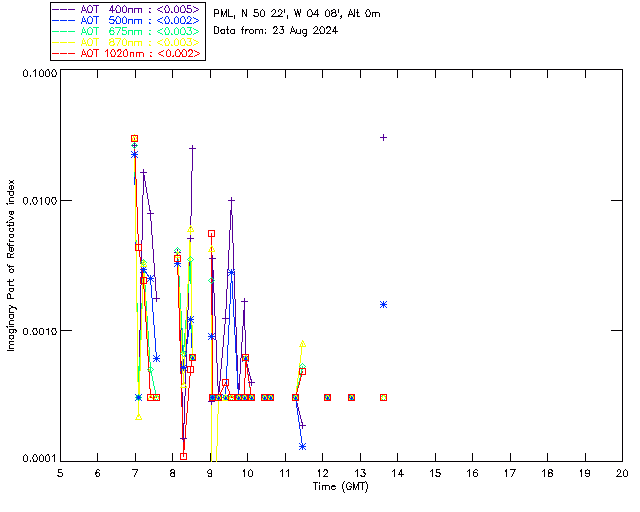Screen dimensions: 640x512
Task: Click the 0.0001 y-axis tick label
Action: pos(40,459)
